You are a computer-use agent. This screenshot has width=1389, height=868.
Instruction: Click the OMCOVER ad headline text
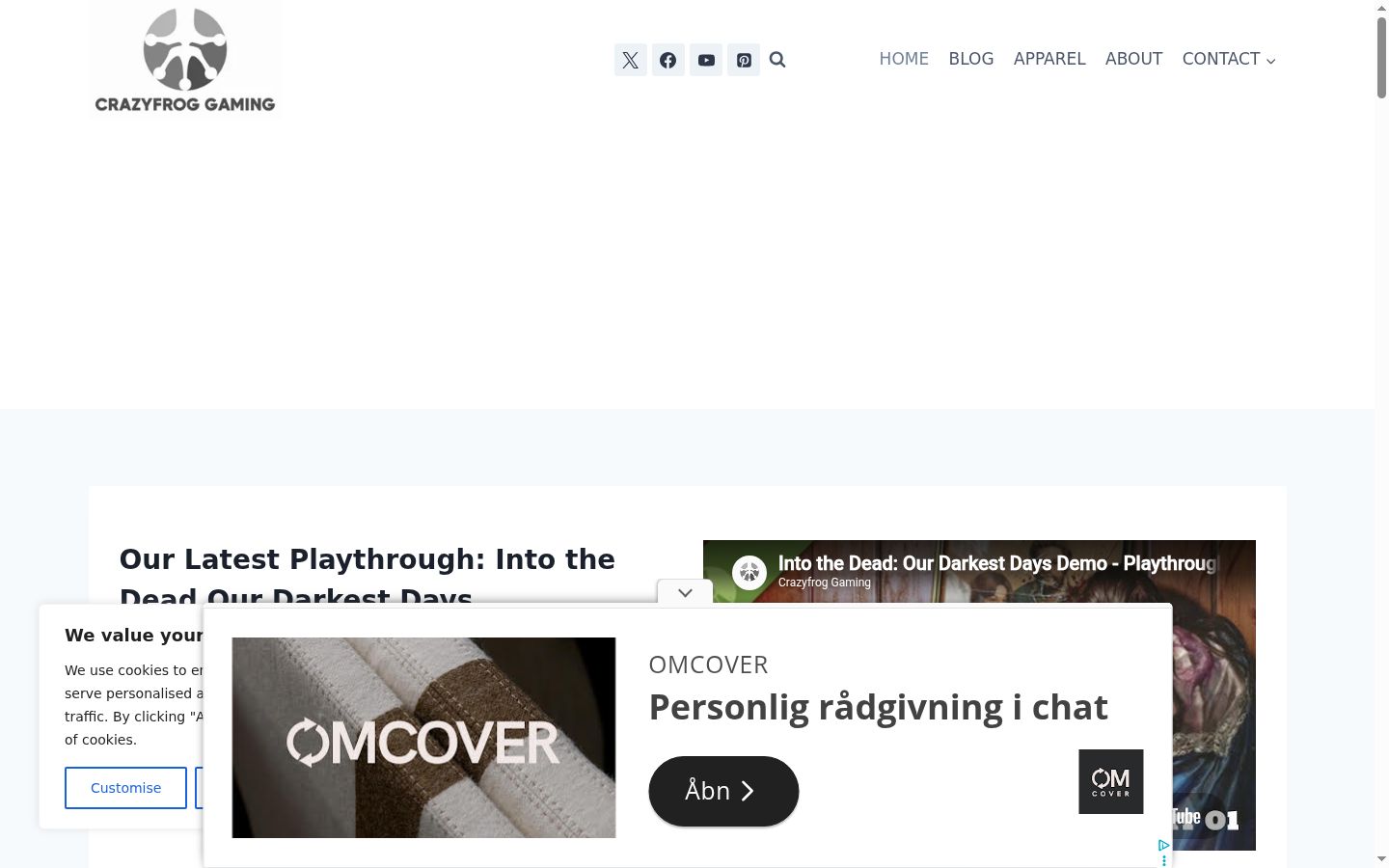(878, 707)
